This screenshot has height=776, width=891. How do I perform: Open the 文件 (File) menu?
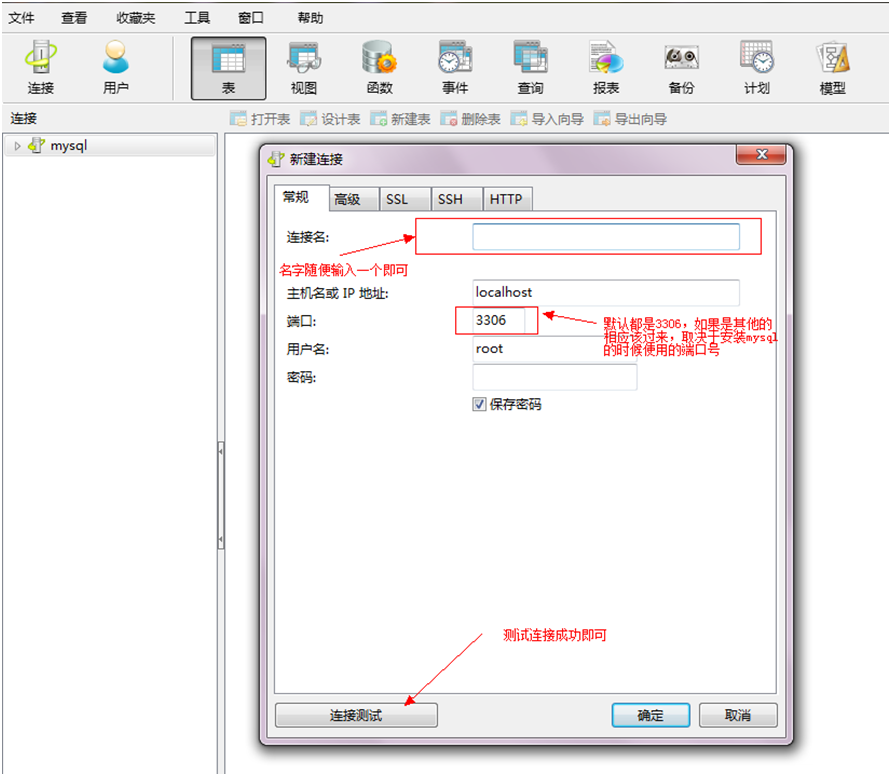click(x=22, y=18)
